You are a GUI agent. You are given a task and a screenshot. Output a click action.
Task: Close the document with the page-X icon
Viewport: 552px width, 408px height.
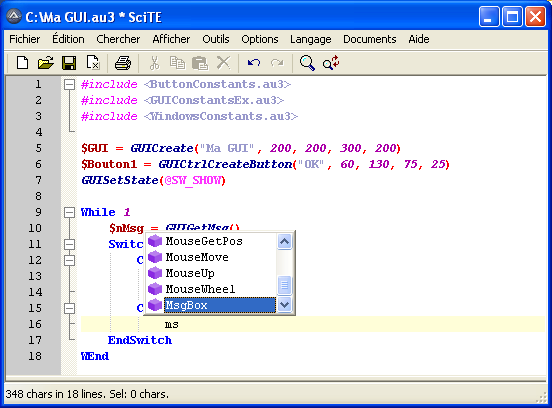click(93, 63)
